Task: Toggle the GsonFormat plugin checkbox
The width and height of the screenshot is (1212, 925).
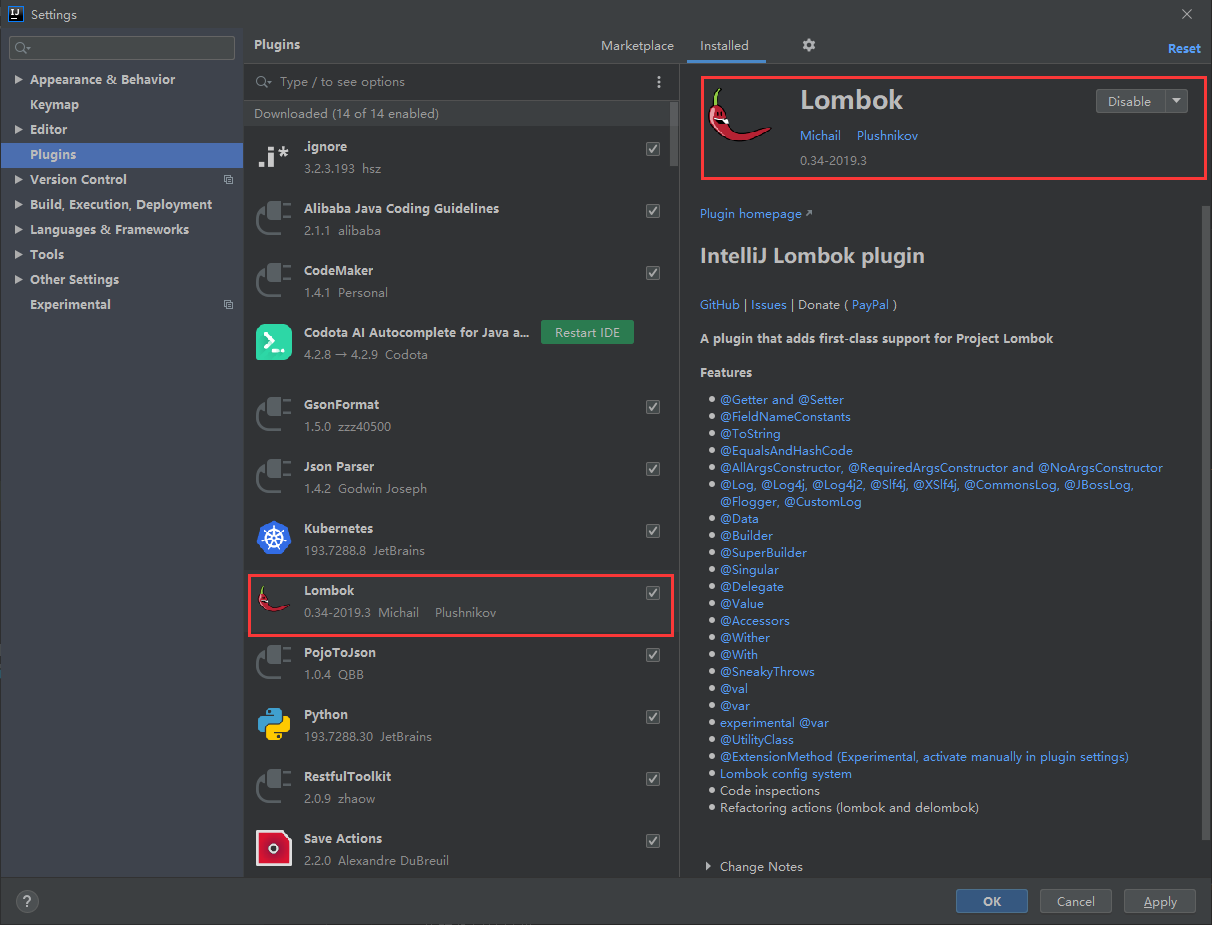Action: click(x=653, y=407)
